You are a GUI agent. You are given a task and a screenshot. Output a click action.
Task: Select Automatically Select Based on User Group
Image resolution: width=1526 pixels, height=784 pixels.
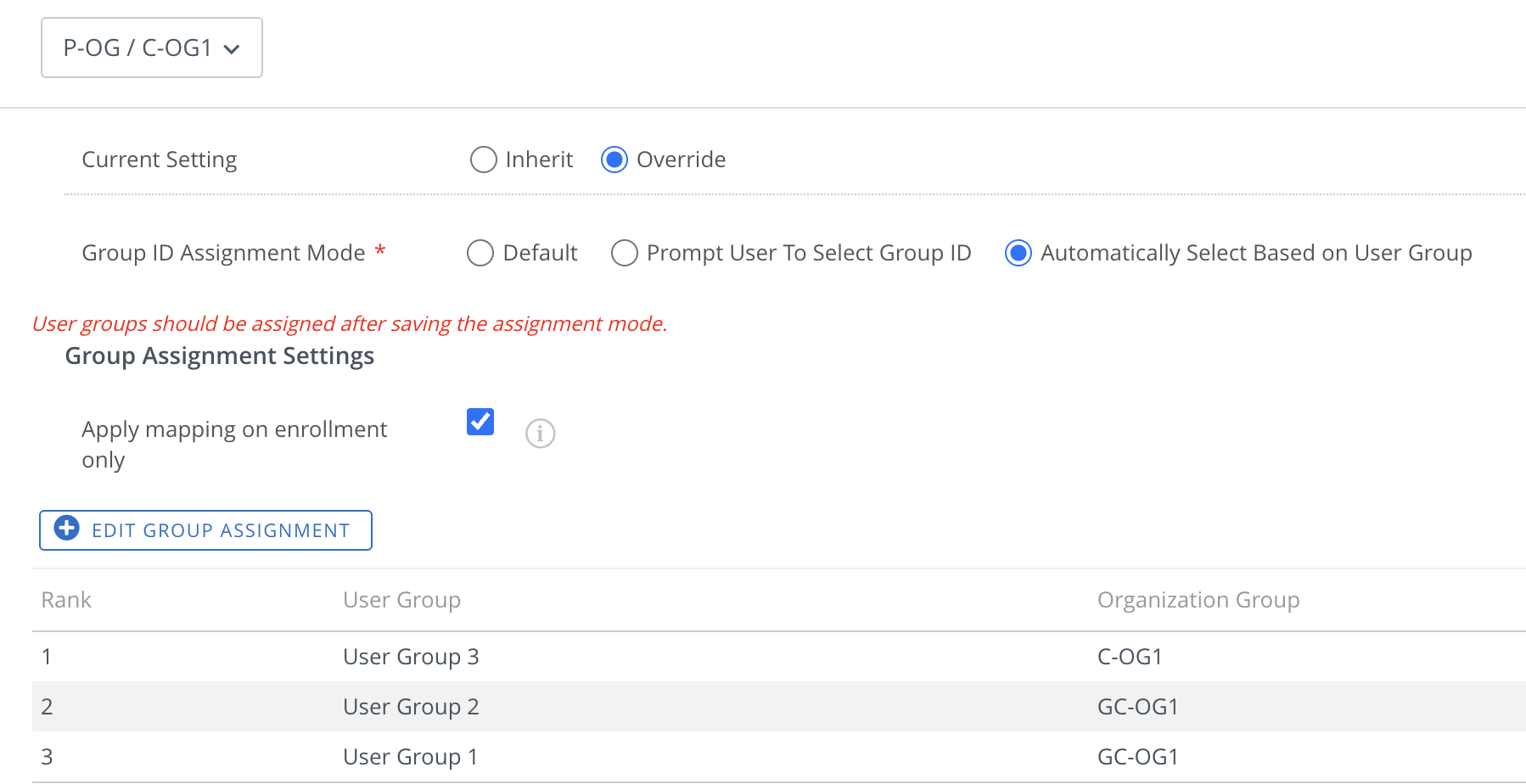pos(1018,253)
